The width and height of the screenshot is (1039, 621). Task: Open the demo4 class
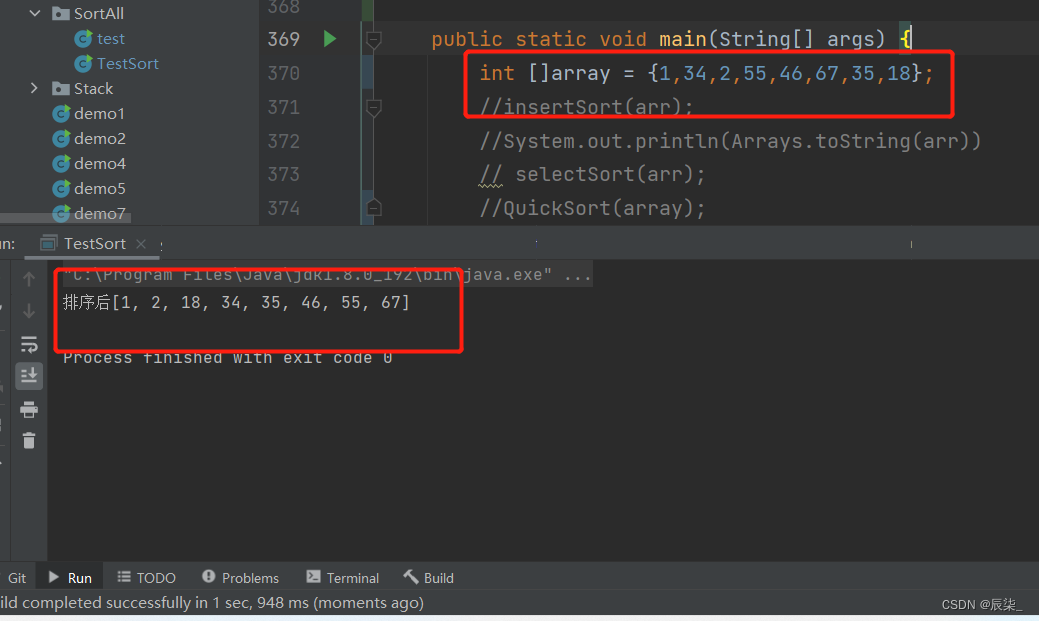click(99, 164)
